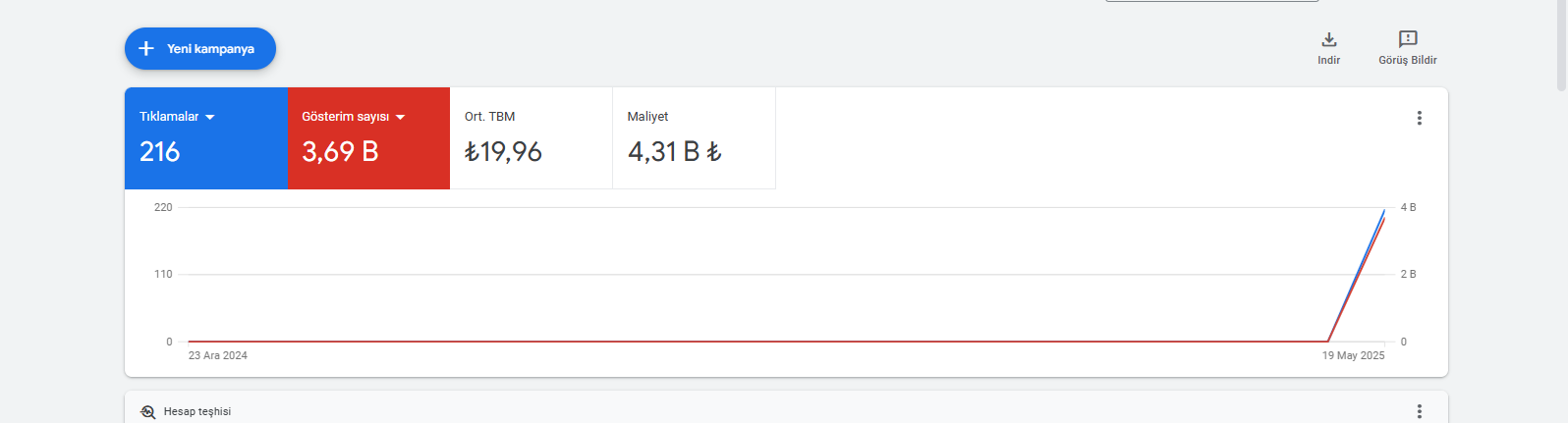The width and height of the screenshot is (1568, 423).
Task: Select the Ort. TBM ₺19,96 metric card
Action: (532, 138)
